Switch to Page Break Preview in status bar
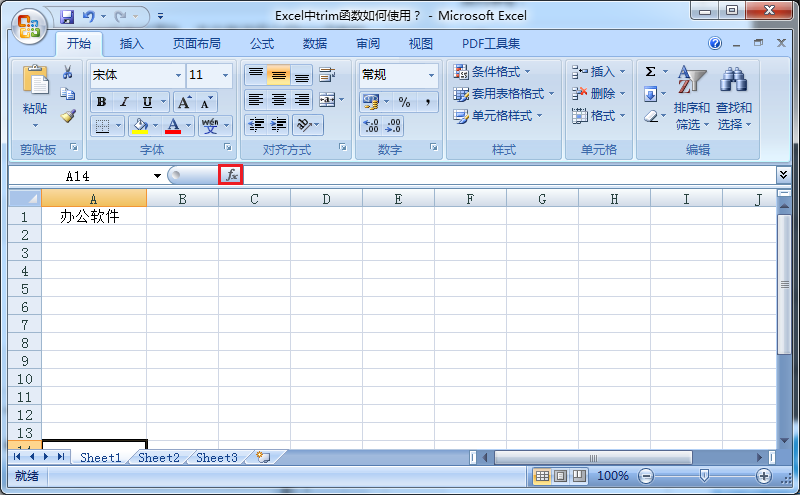800x495 pixels. click(x=579, y=476)
